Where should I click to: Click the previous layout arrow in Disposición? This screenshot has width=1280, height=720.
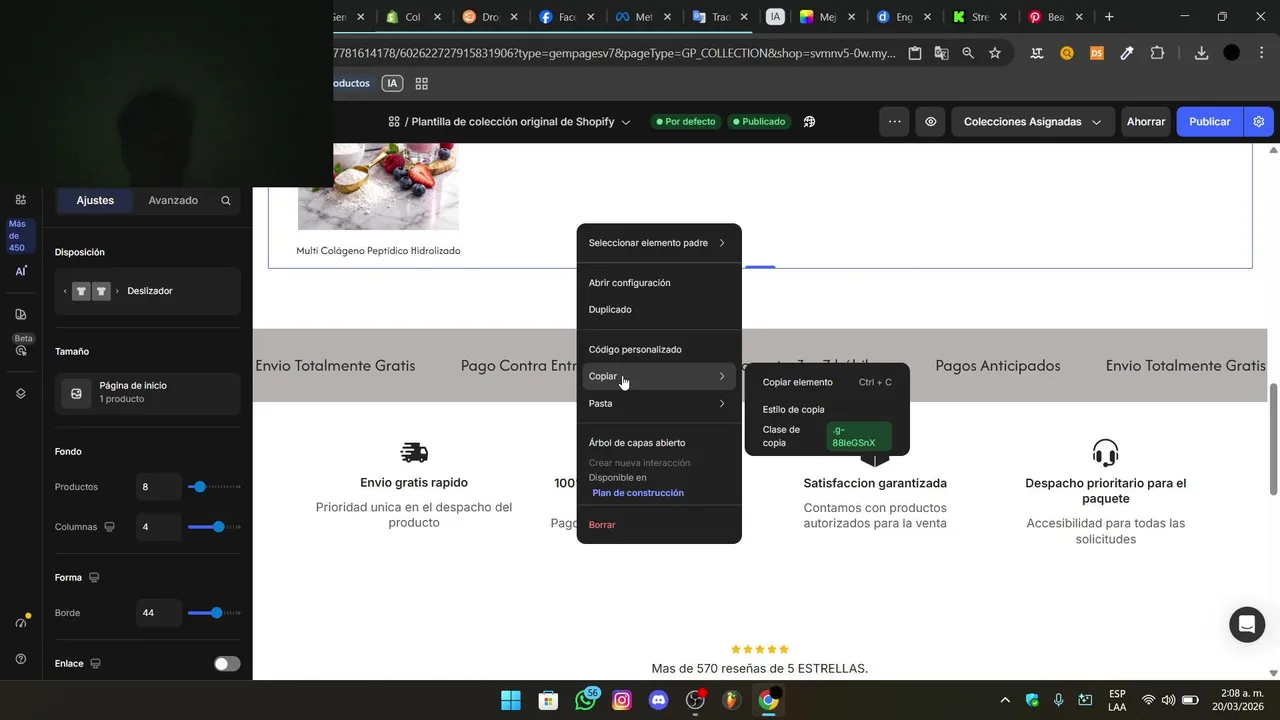point(65,291)
